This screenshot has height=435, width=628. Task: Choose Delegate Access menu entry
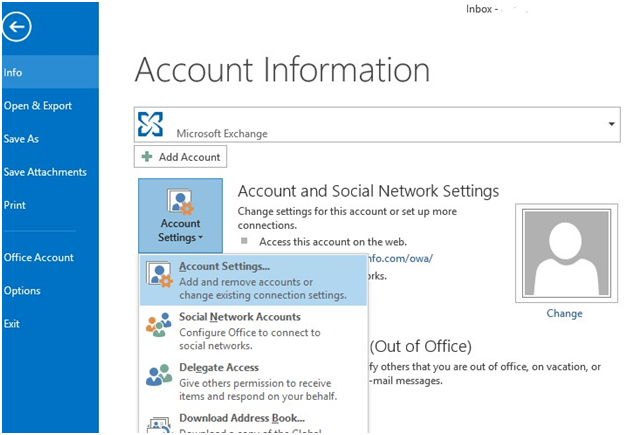253,381
